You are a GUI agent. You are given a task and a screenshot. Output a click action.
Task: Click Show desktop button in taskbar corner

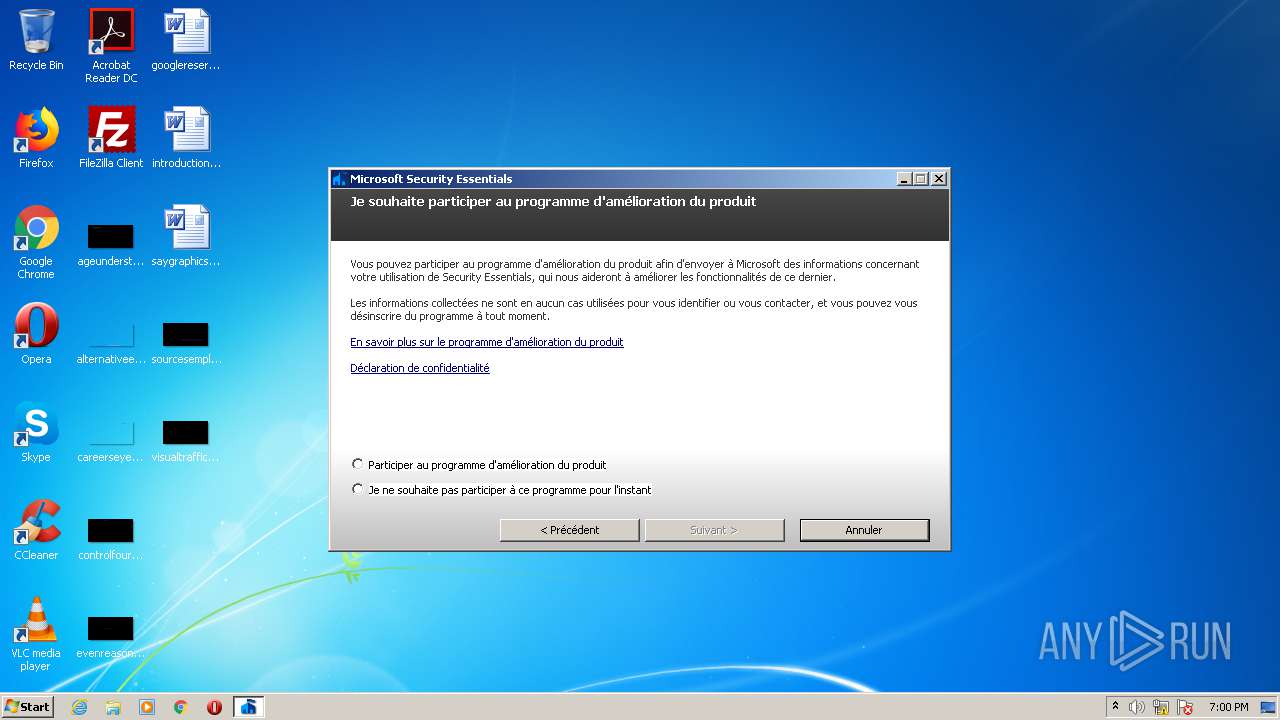tap(1269, 707)
